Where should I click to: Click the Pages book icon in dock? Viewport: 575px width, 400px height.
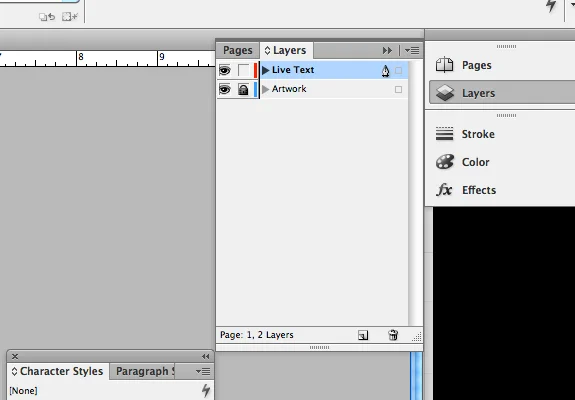point(444,65)
